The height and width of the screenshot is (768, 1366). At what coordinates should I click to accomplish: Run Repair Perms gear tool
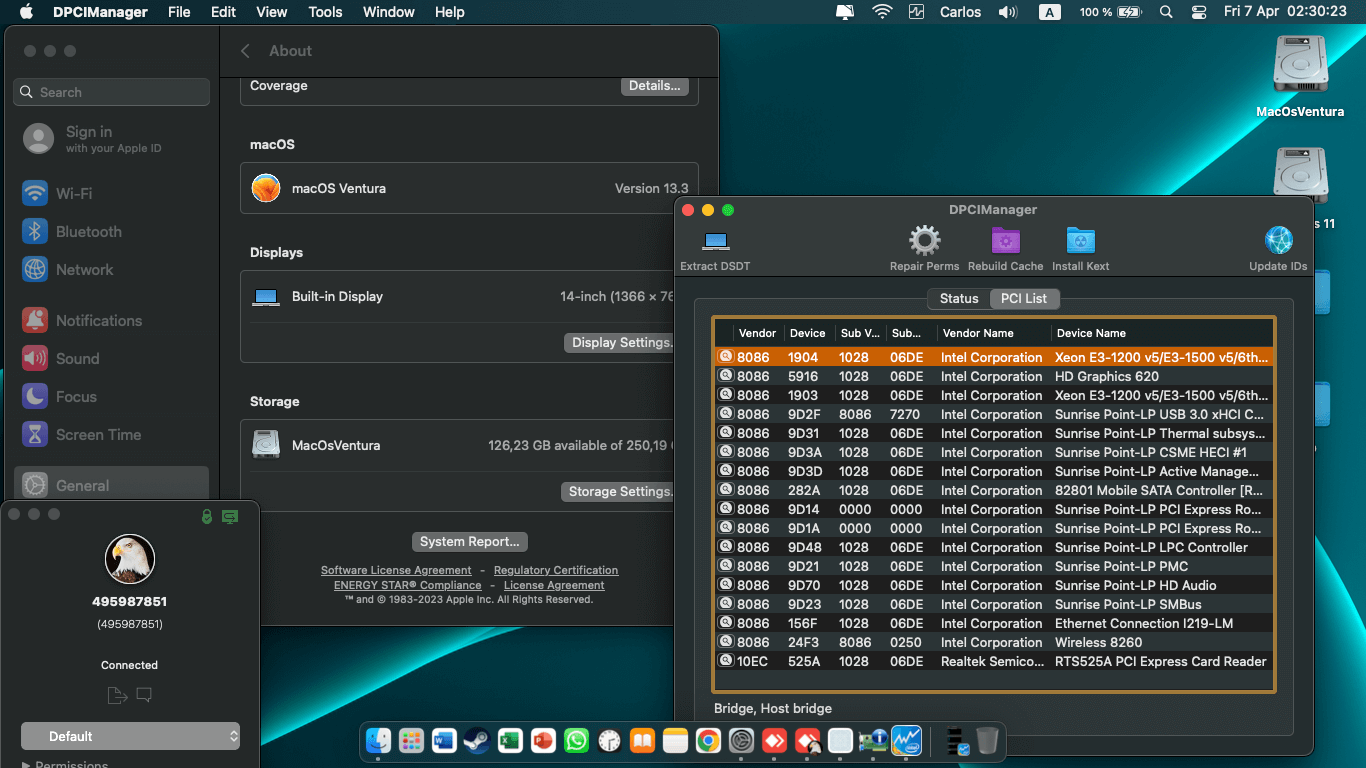click(x=924, y=249)
